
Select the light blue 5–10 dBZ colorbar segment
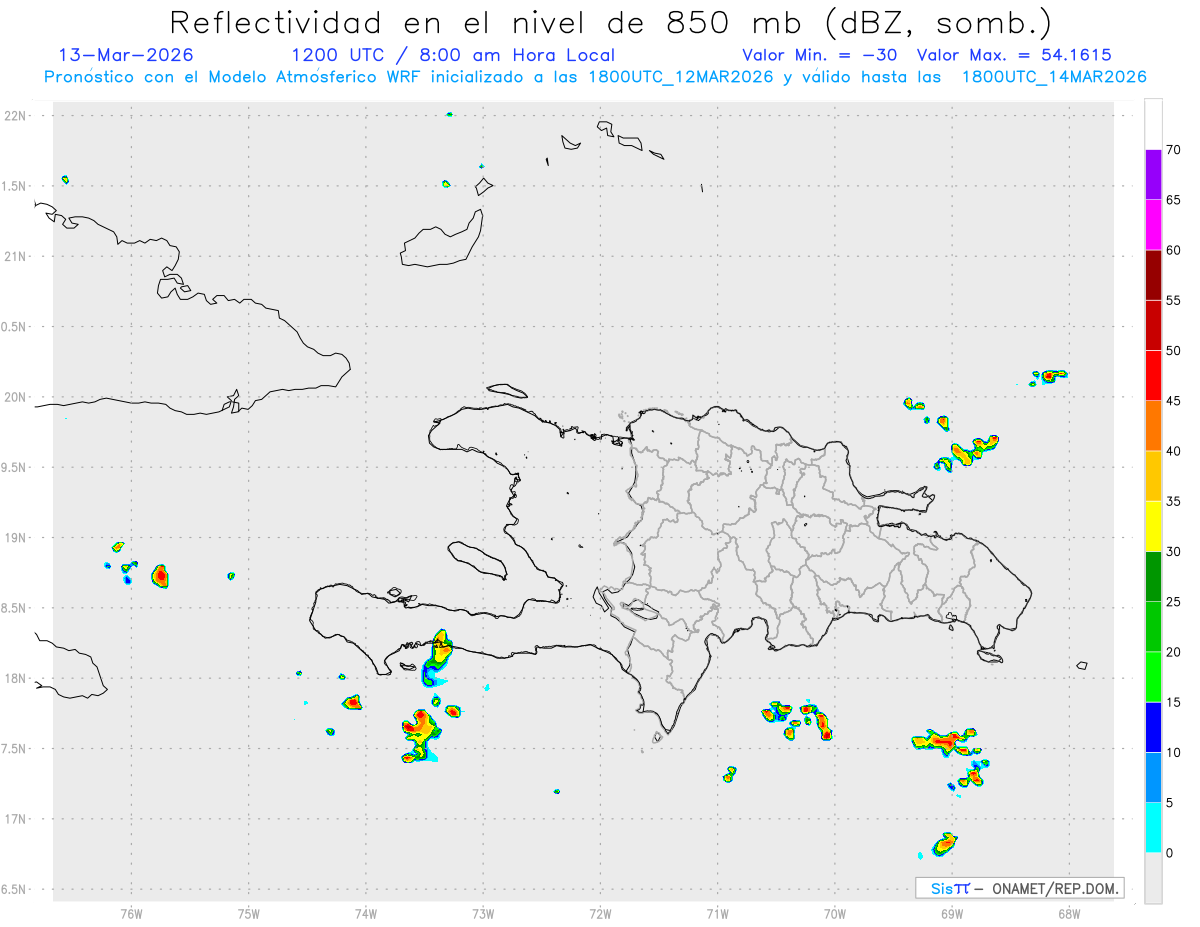point(1153,777)
